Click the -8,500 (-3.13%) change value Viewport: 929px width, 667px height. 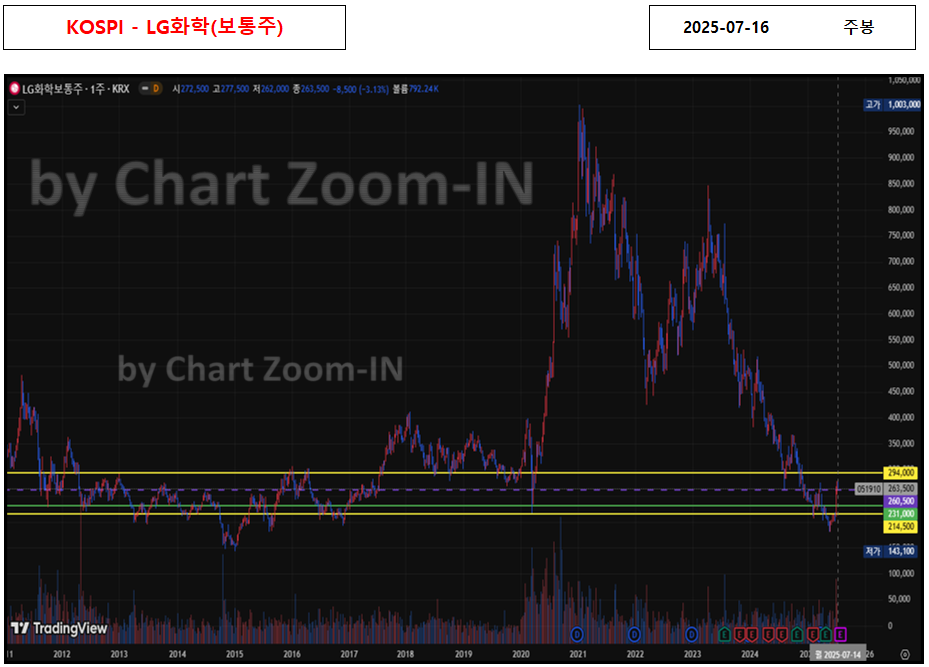click(360, 89)
